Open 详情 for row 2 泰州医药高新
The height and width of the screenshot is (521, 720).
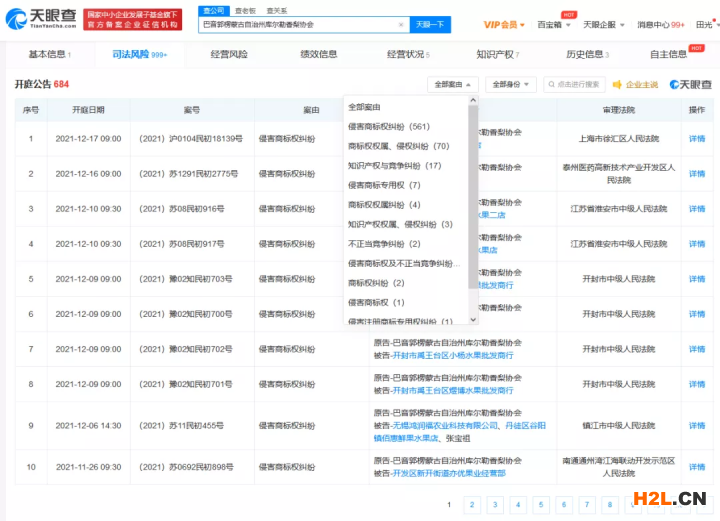697,174
